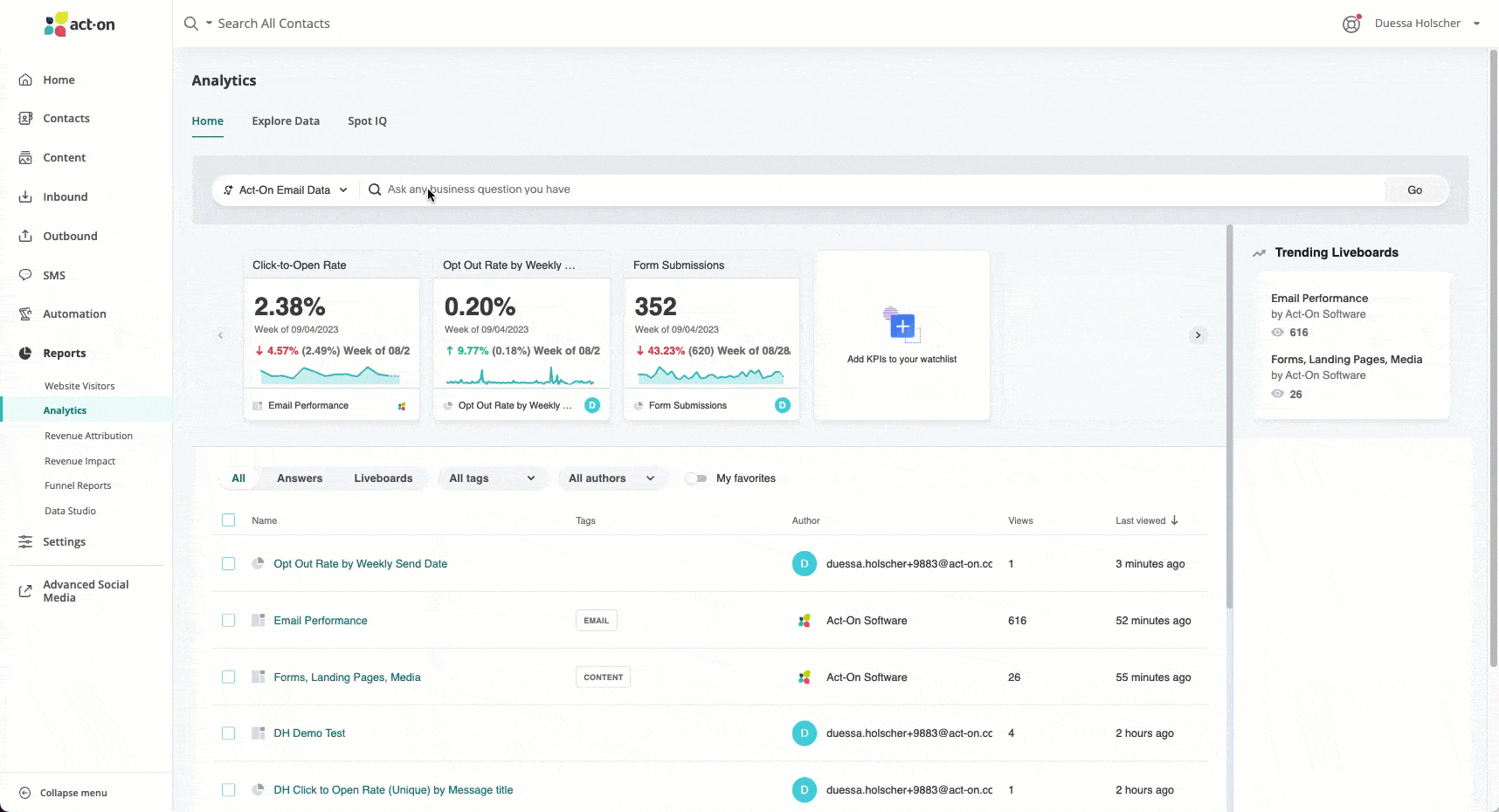Open the All tags filter dropdown
Screen dimensions: 1499x812
(492, 478)
